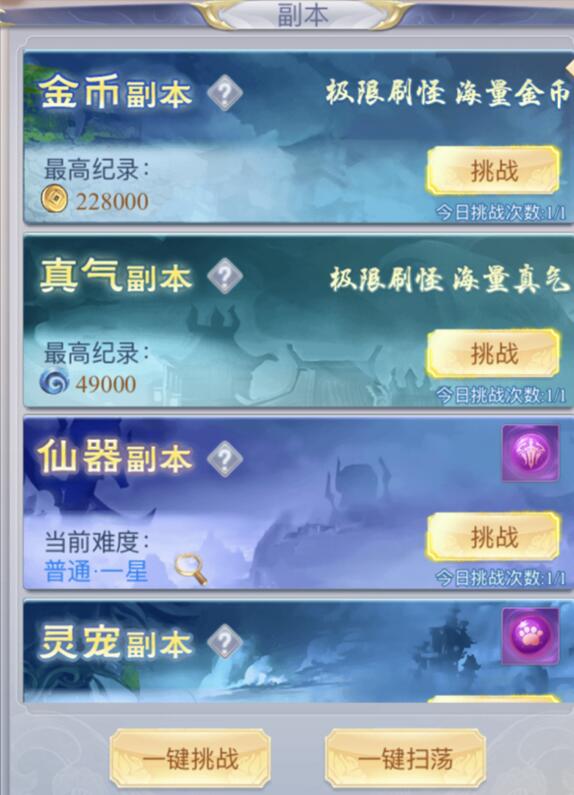Tap the purple paw reward icon

click(530, 636)
